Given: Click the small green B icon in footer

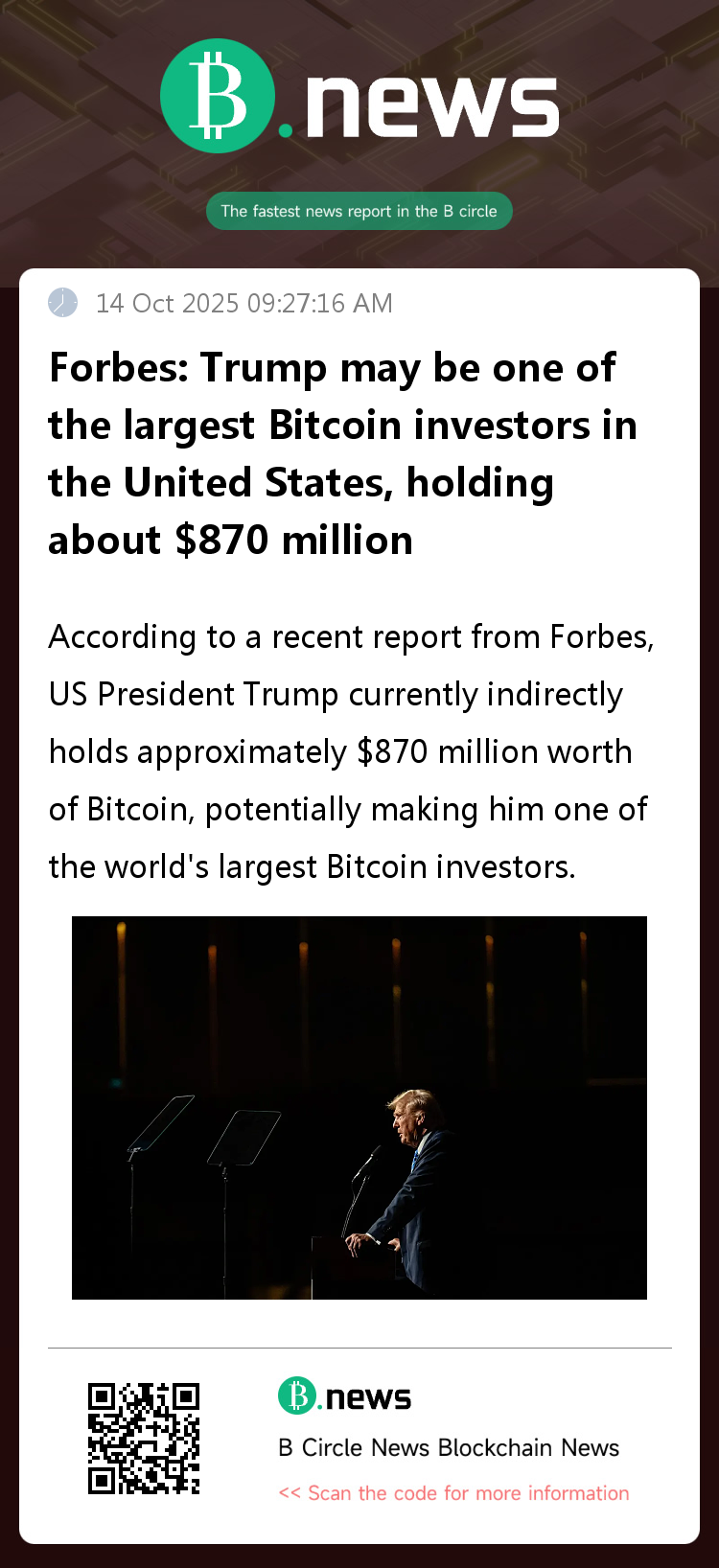Looking at the screenshot, I should [296, 1395].
